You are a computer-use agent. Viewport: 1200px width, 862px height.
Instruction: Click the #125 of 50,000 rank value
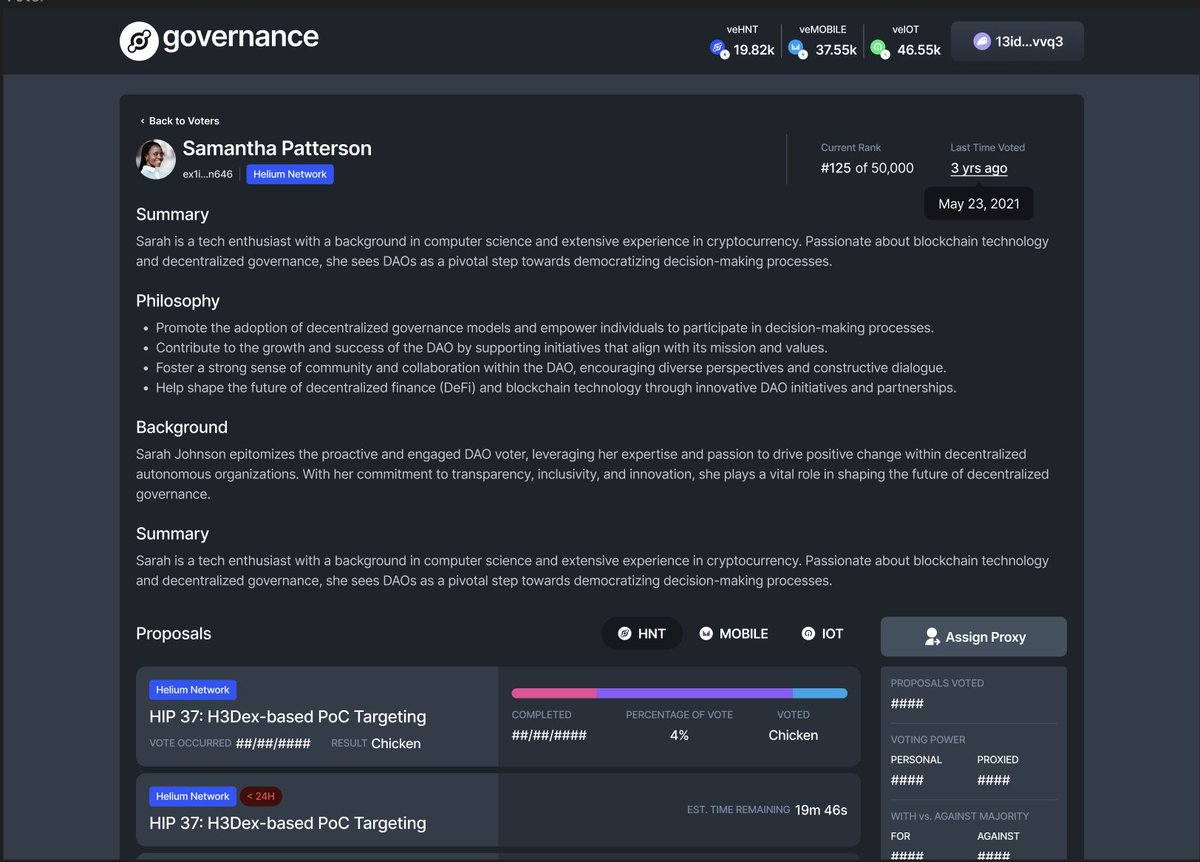pos(867,168)
